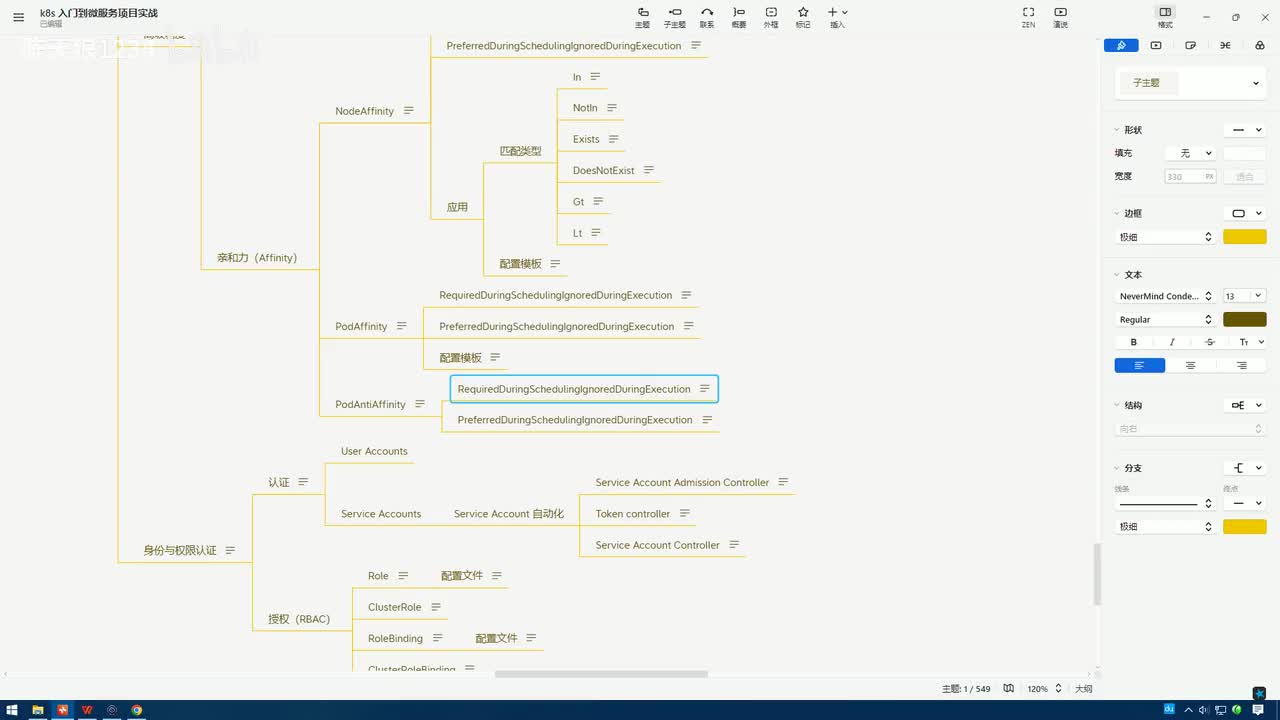
Task: Choose a shape from the 形状 dropdown
Action: click(x=1245, y=130)
